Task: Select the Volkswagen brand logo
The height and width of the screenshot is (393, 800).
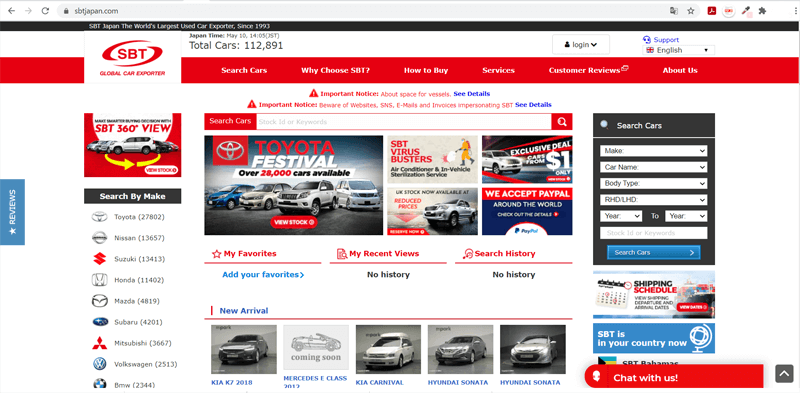Action: click(x=99, y=364)
